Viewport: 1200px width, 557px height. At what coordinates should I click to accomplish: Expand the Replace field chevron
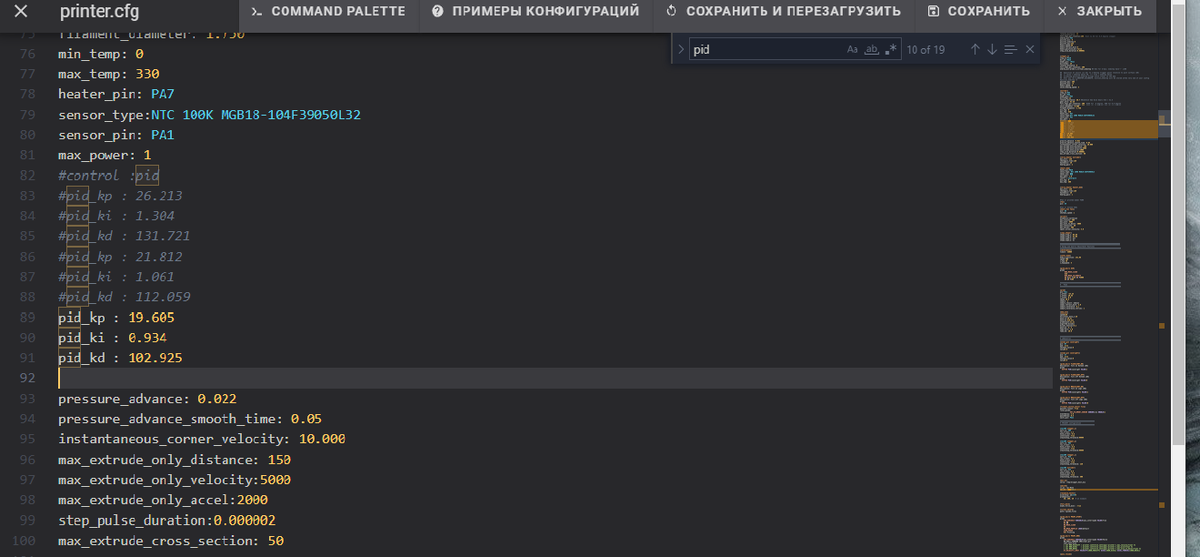click(x=681, y=49)
